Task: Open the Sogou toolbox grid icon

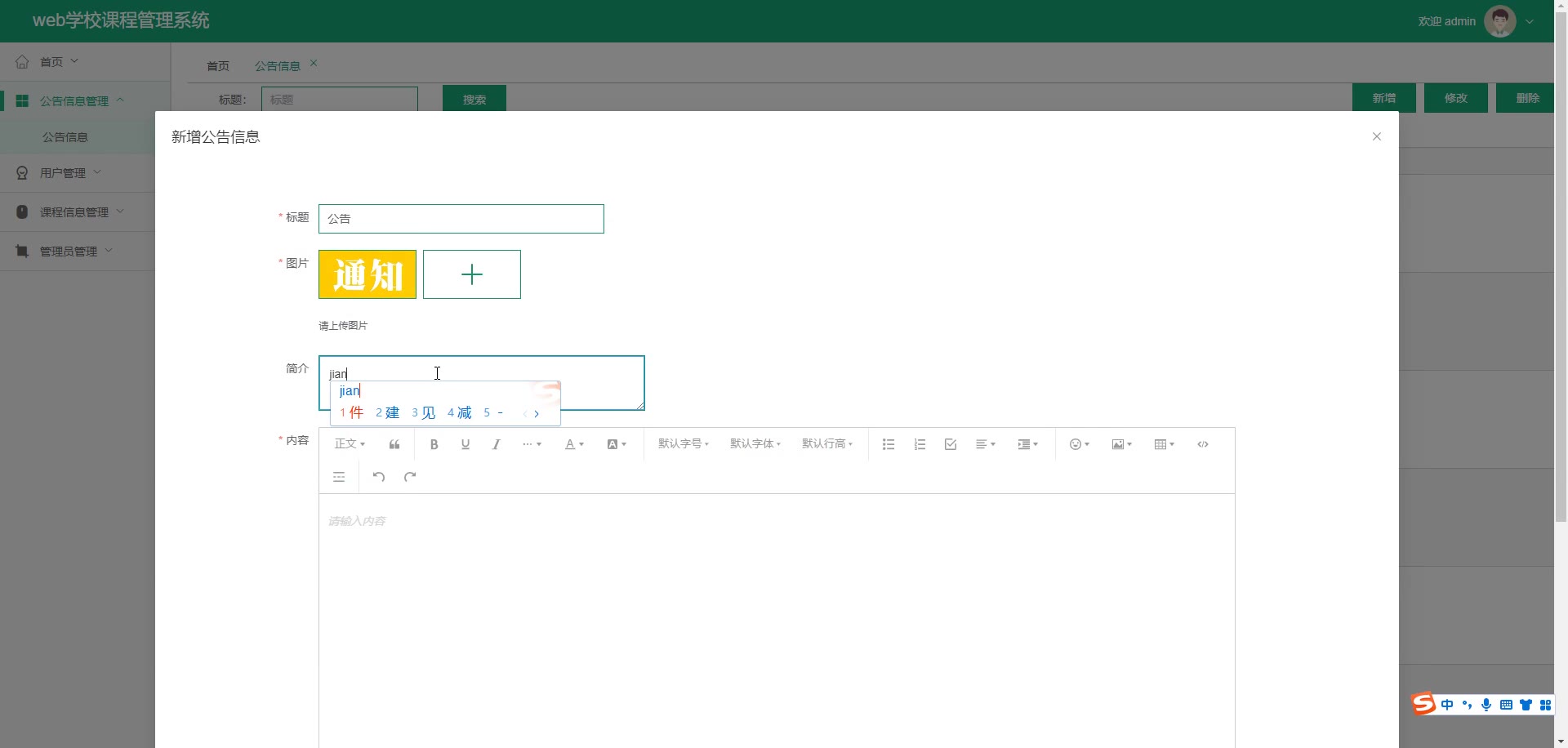Action: [x=1545, y=705]
